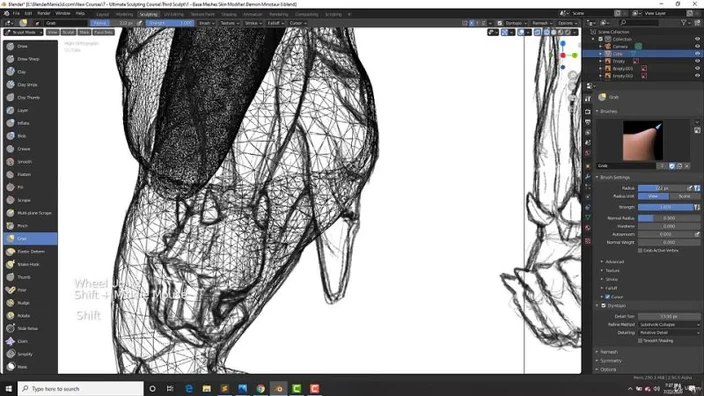Open the Window menu
Image resolution: width=704 pixels, height=396 pixels.
click(x=62, y=13)
